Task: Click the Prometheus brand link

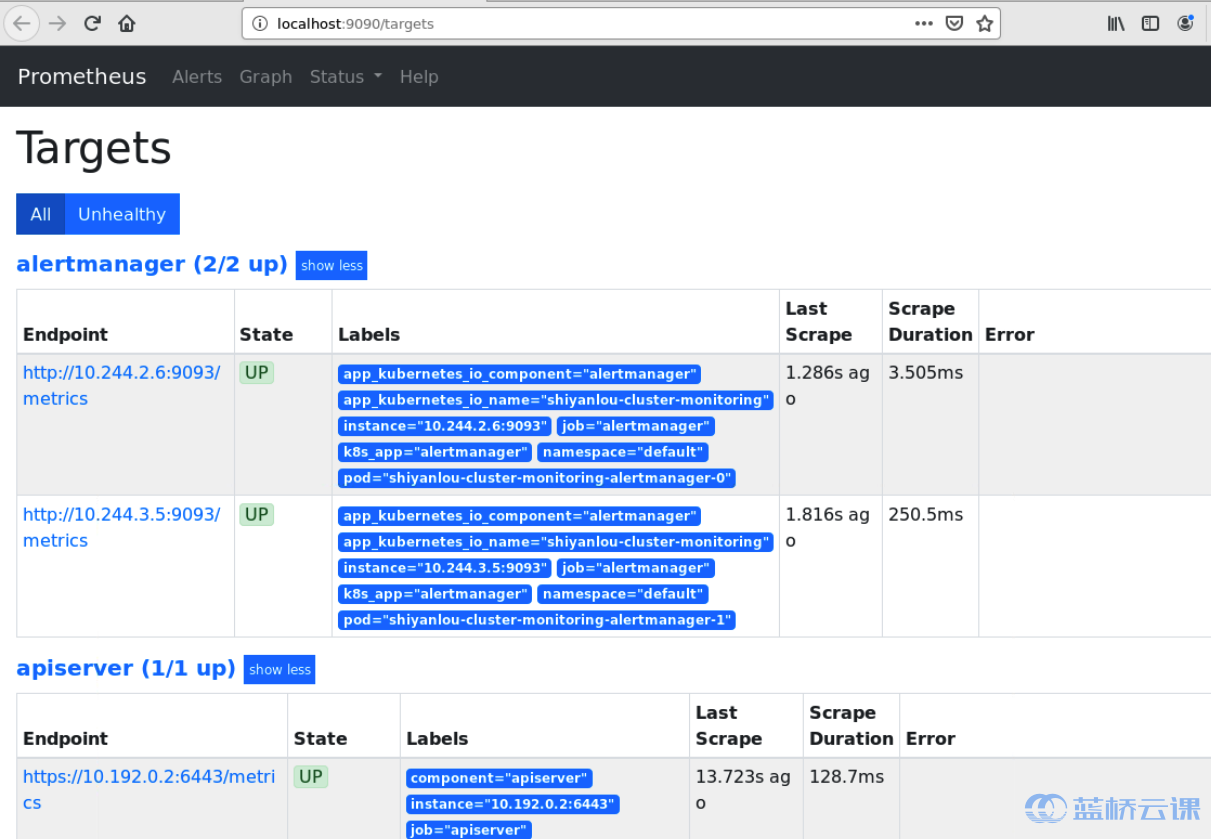Action: click(x=82, y=77)
